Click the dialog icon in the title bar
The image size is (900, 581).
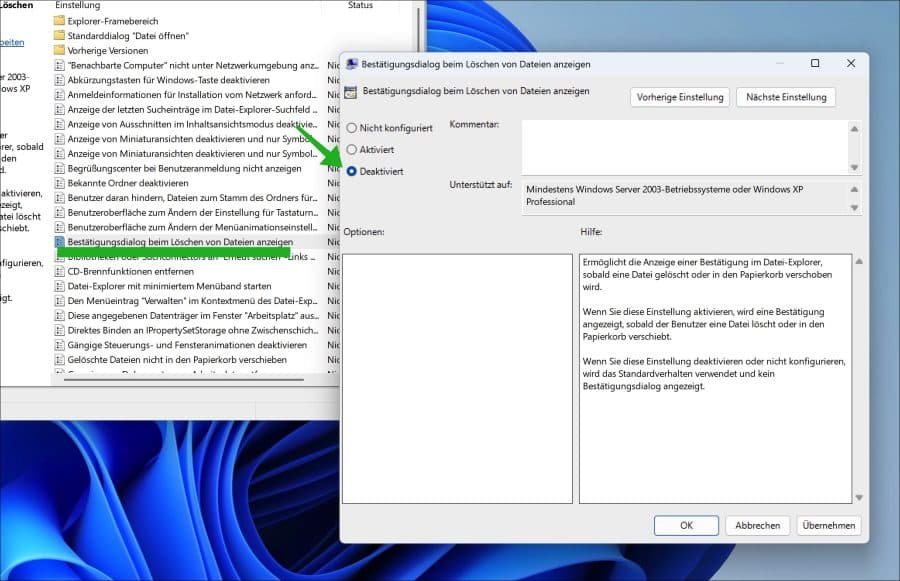pyautogui.click(x=350, y=62)
